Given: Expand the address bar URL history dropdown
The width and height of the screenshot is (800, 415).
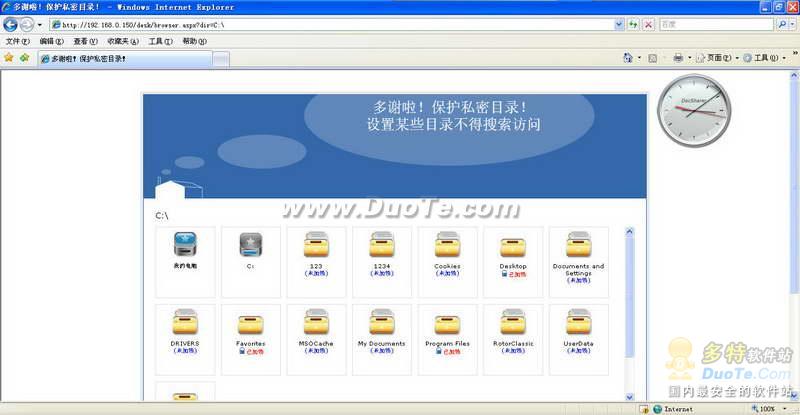Looking at the screenshot, I should tap(618, 24).
